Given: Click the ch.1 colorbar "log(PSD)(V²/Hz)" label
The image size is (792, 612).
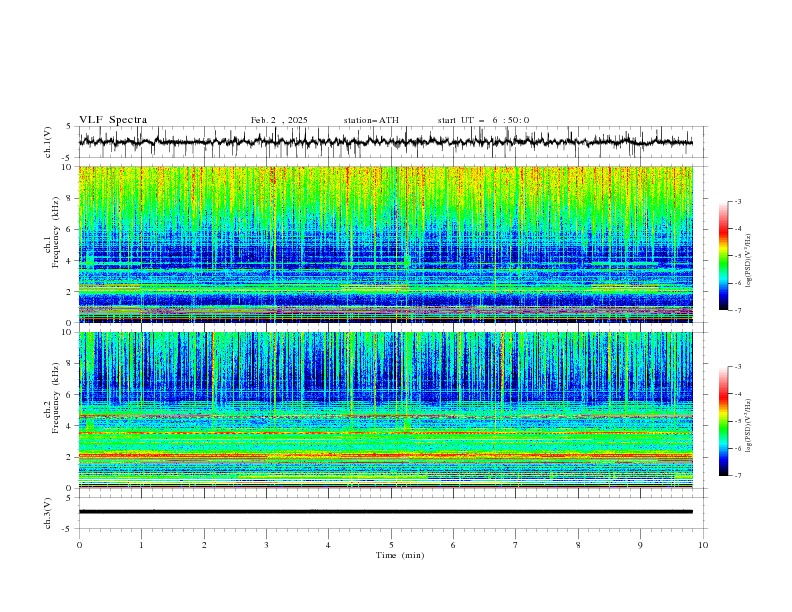Looking at the screenshot, I should (x=748, y=260).
